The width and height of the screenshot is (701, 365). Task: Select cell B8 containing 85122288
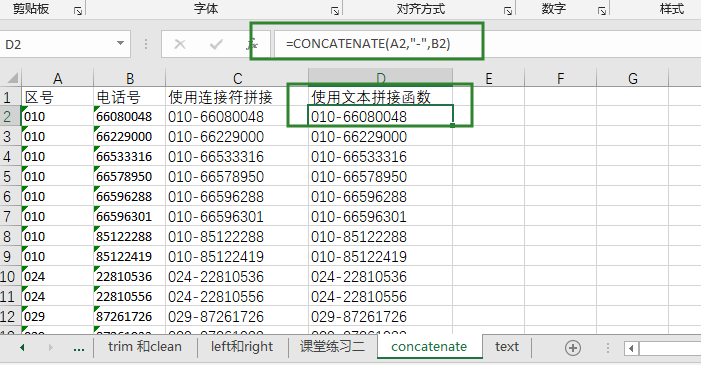[x=130, y=236]
